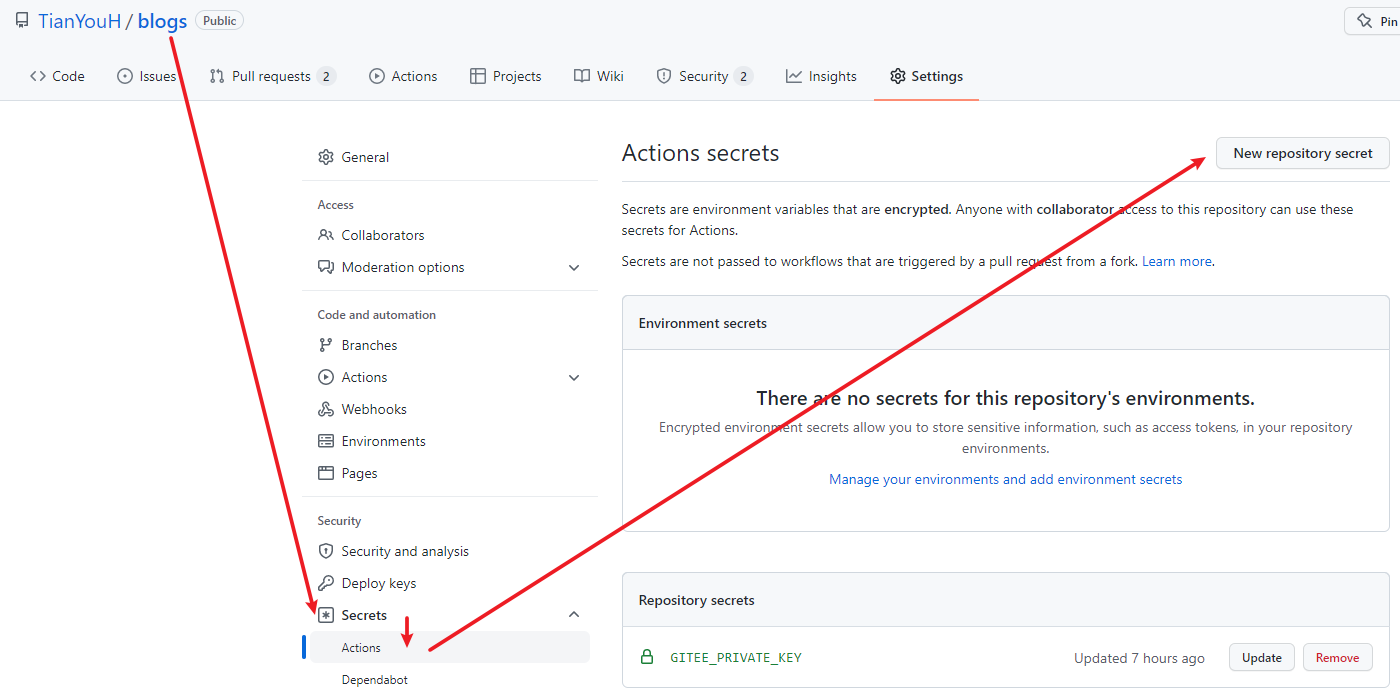Viewport: 1400px width, 697px height.
Task: View the Insights tab
Action: pyautogui.click(x=821, y=76)
